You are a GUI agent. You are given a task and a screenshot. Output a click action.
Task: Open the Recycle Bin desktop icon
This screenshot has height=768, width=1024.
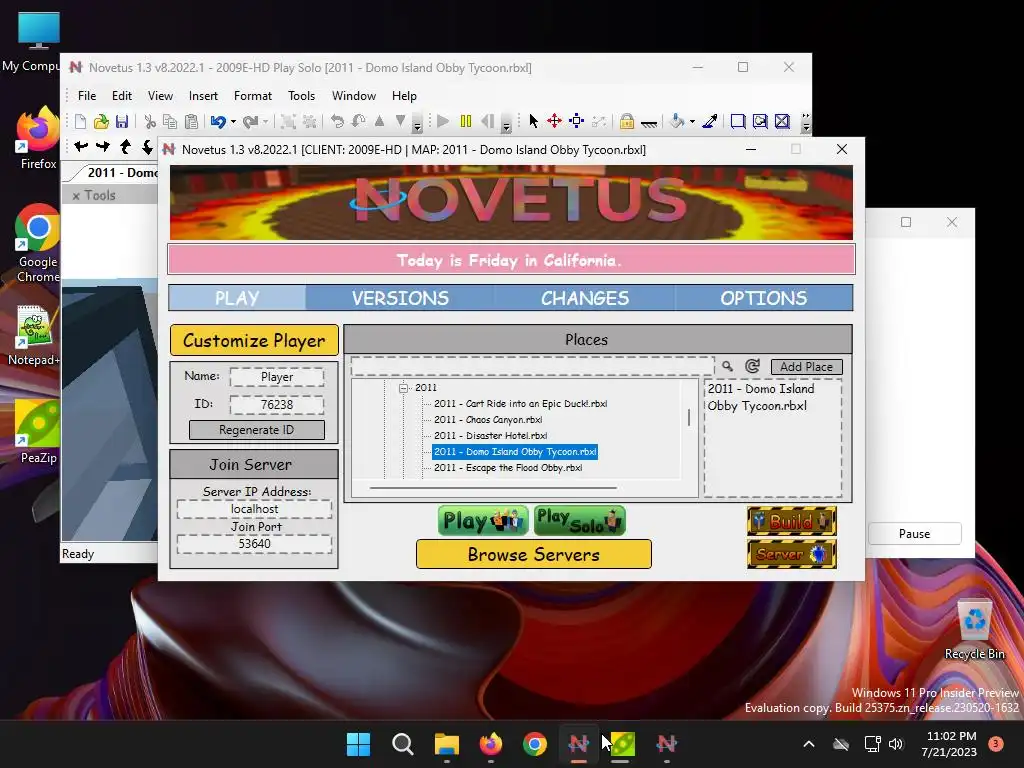[x=974, y=630]
